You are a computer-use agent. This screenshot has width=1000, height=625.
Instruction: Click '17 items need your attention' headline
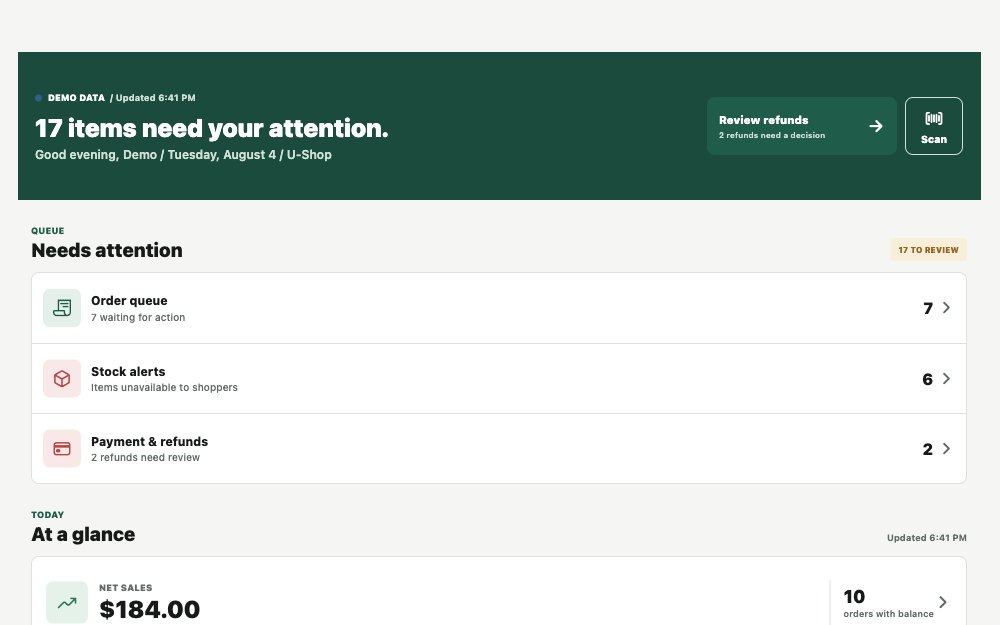[x=211, y=128]
